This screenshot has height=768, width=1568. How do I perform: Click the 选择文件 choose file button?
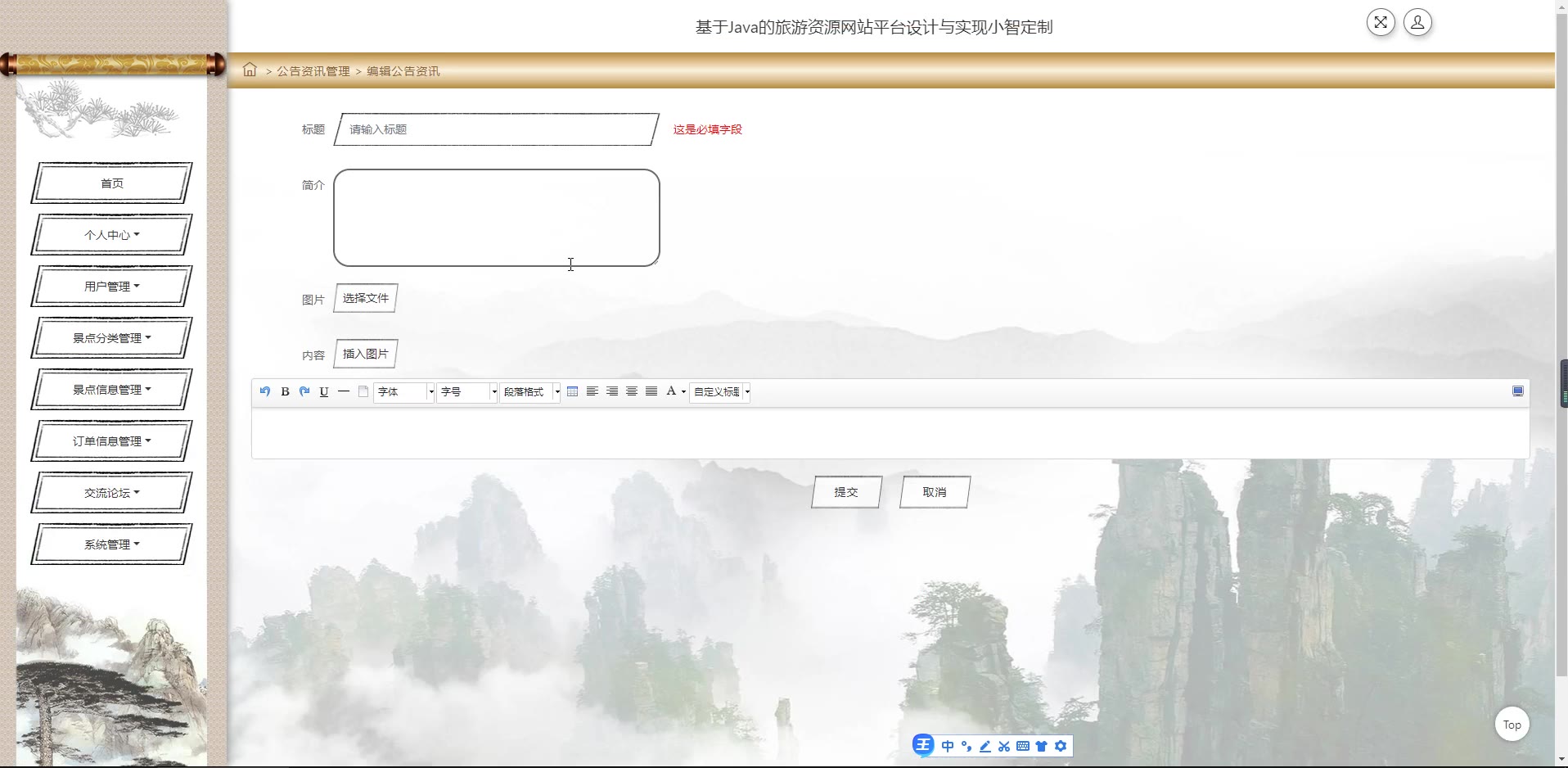(x=365, y=298)
